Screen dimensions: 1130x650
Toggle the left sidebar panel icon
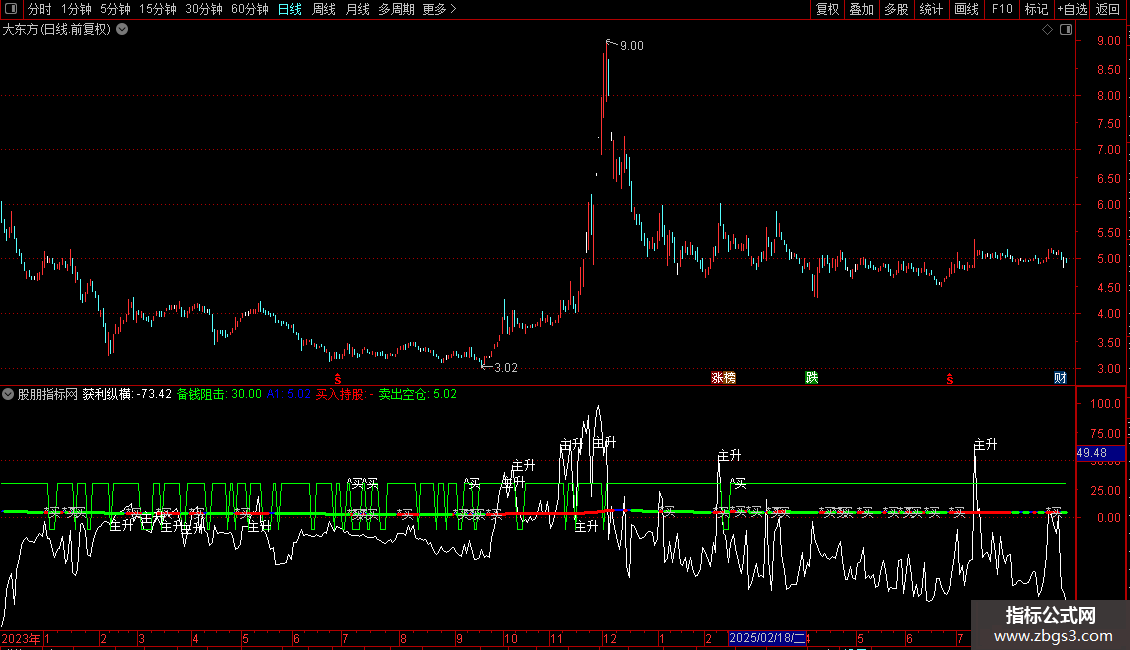(11, 9)
